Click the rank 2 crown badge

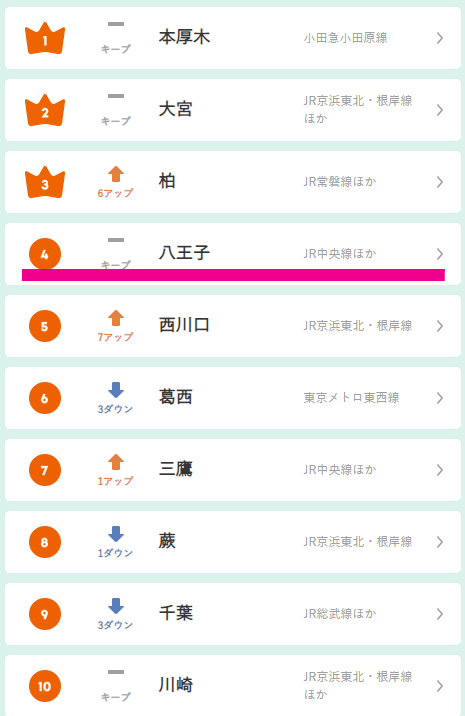point(45,110)
